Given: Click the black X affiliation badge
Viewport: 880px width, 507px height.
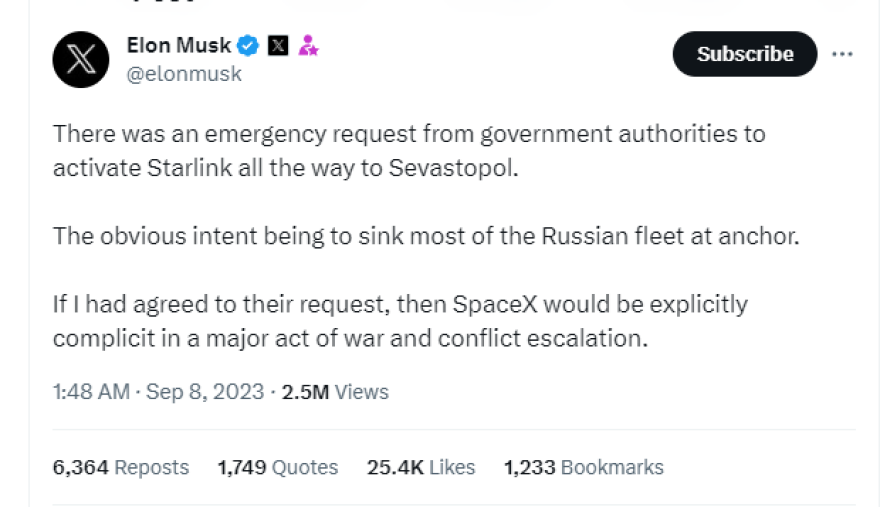Looking at the screenshot, I should pyautogui.click(x=279, y=46).
